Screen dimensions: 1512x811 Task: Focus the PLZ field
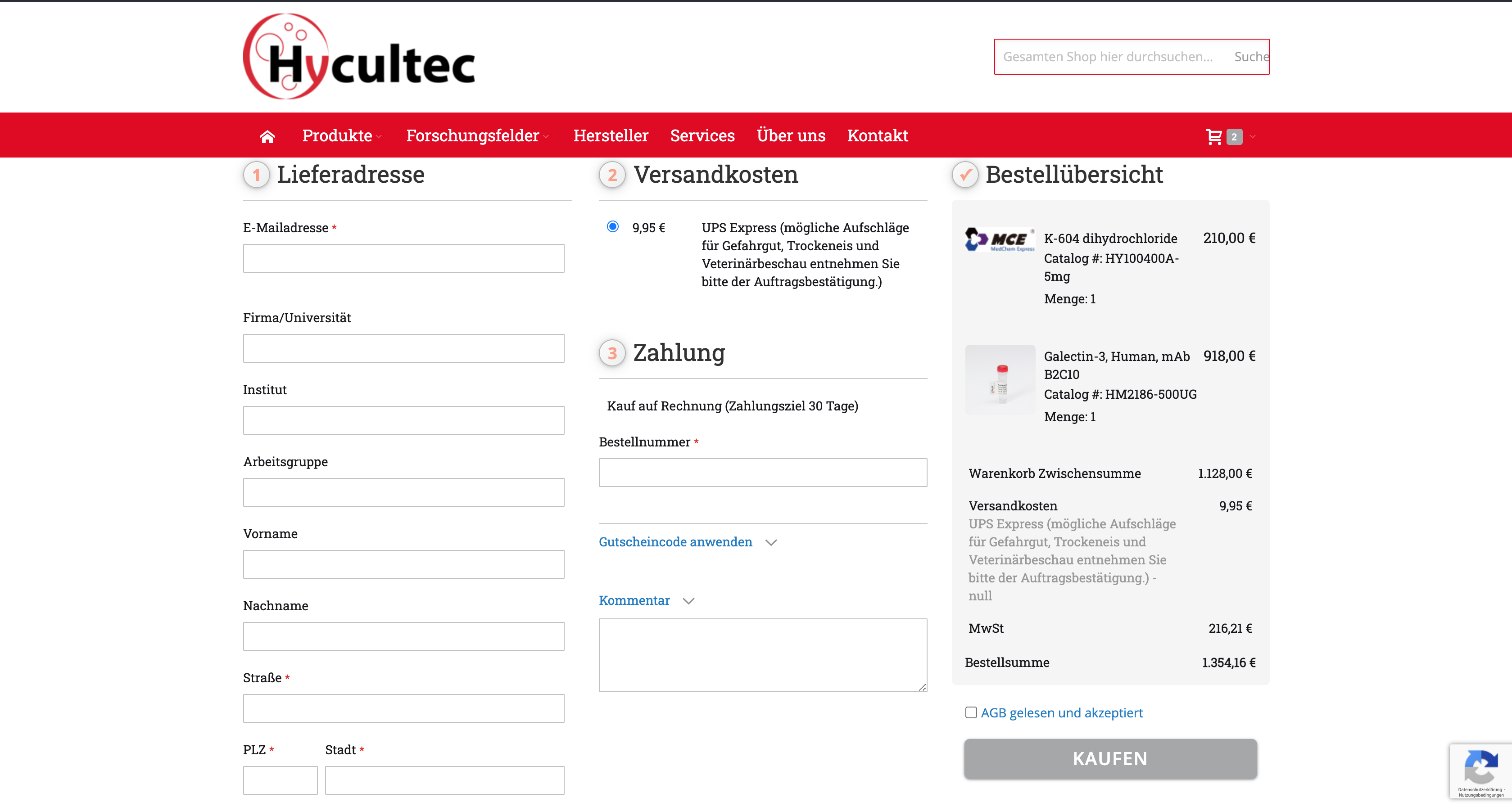pyautogui.click(x=280, y=780)
